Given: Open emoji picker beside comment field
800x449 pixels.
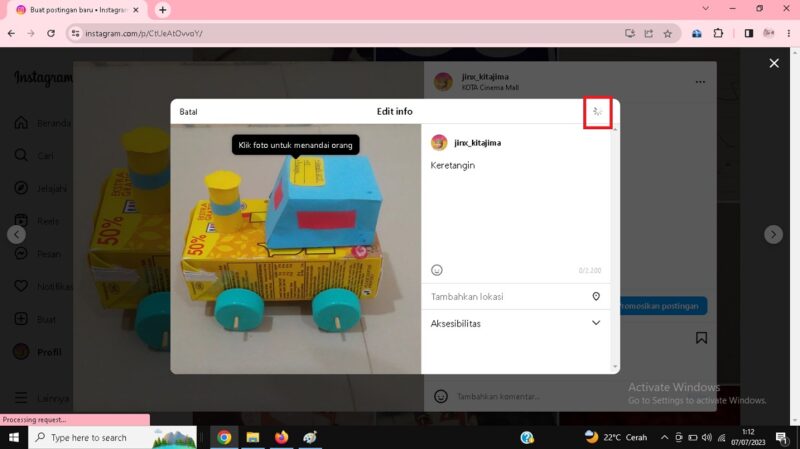Looking at the screenshot, I should tap(441, 396).
